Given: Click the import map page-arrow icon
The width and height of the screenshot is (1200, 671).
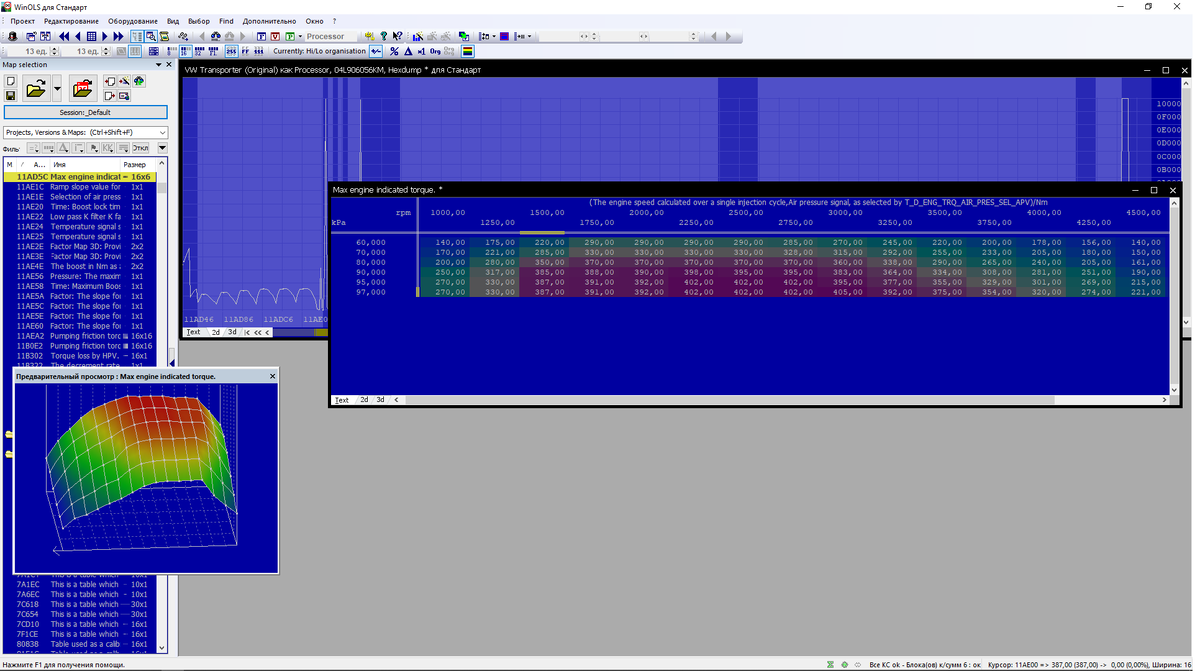Looking at the screenshot, I should click(x=110, y=81).
